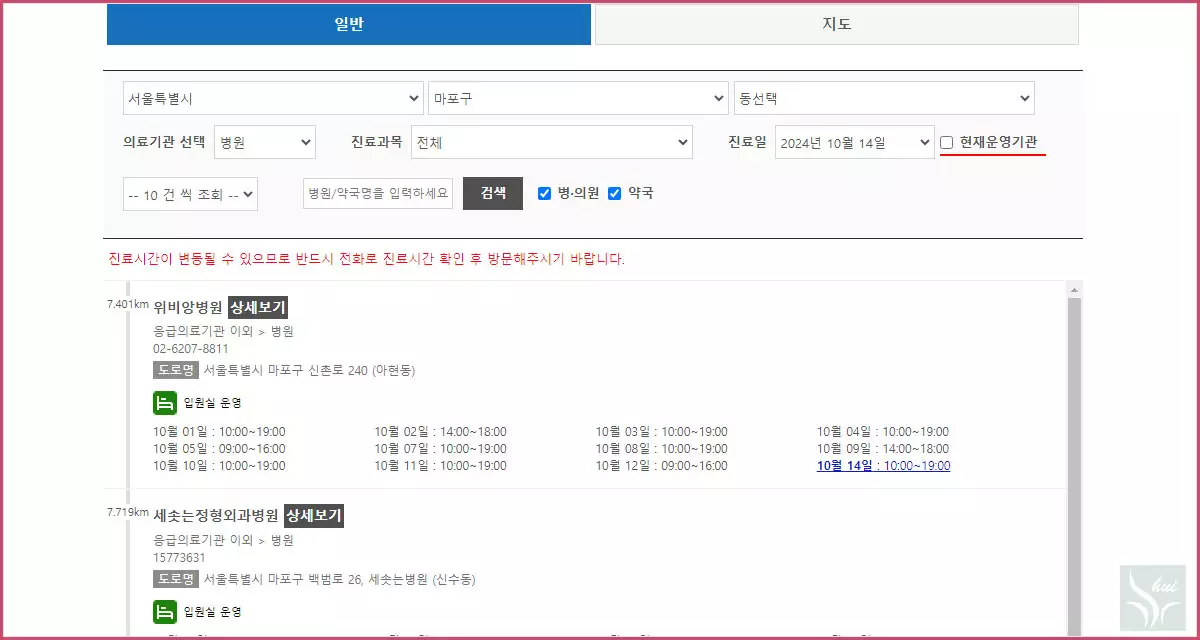Click the hospital name input field
This screenshot has height=640, width=1200.
(x=377, y=193)
